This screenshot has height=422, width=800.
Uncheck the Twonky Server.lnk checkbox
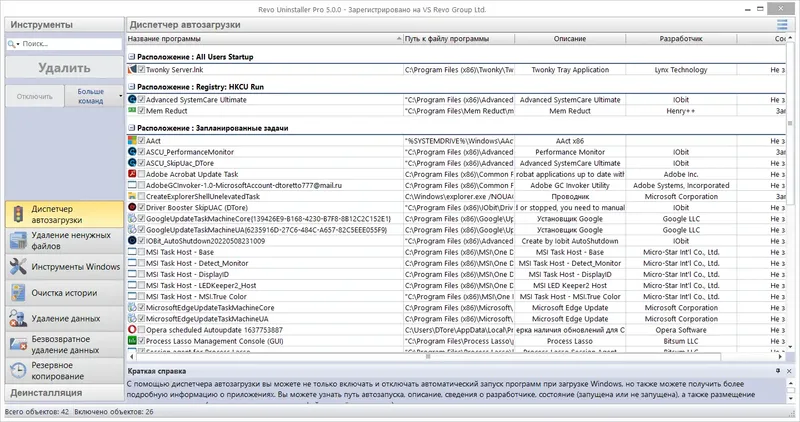click(141, 69)
